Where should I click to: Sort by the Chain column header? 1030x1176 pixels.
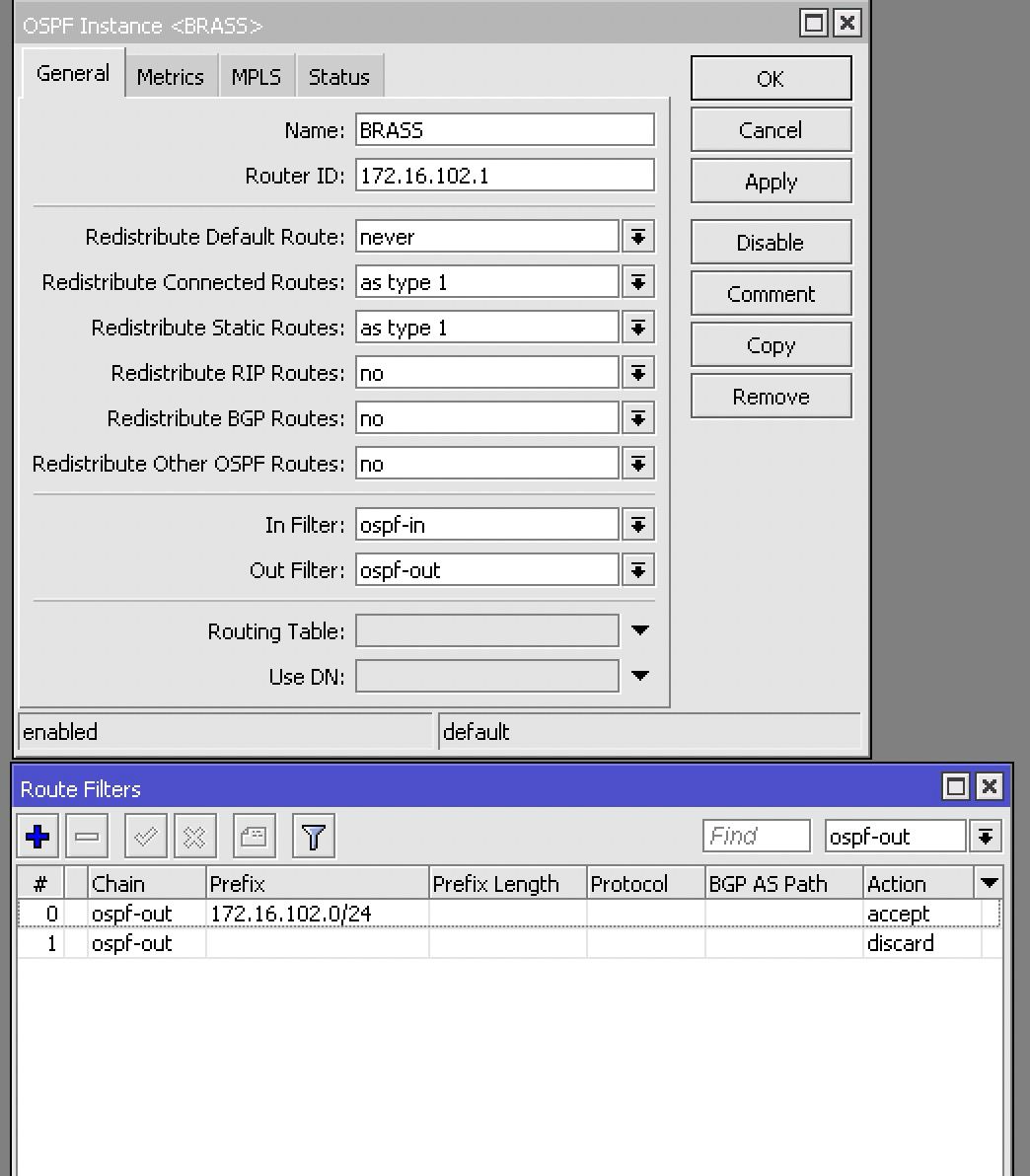point(146,884)
